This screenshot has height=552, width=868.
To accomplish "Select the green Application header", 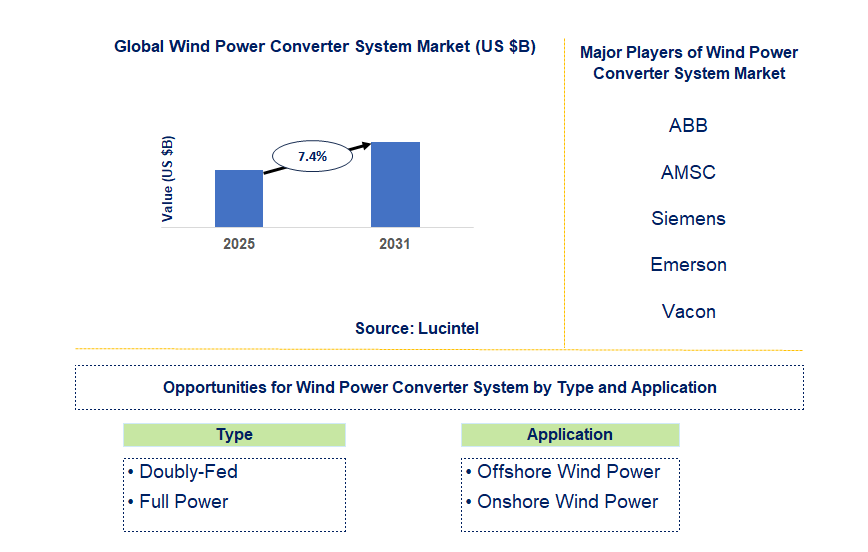I will tap(570, 435).
